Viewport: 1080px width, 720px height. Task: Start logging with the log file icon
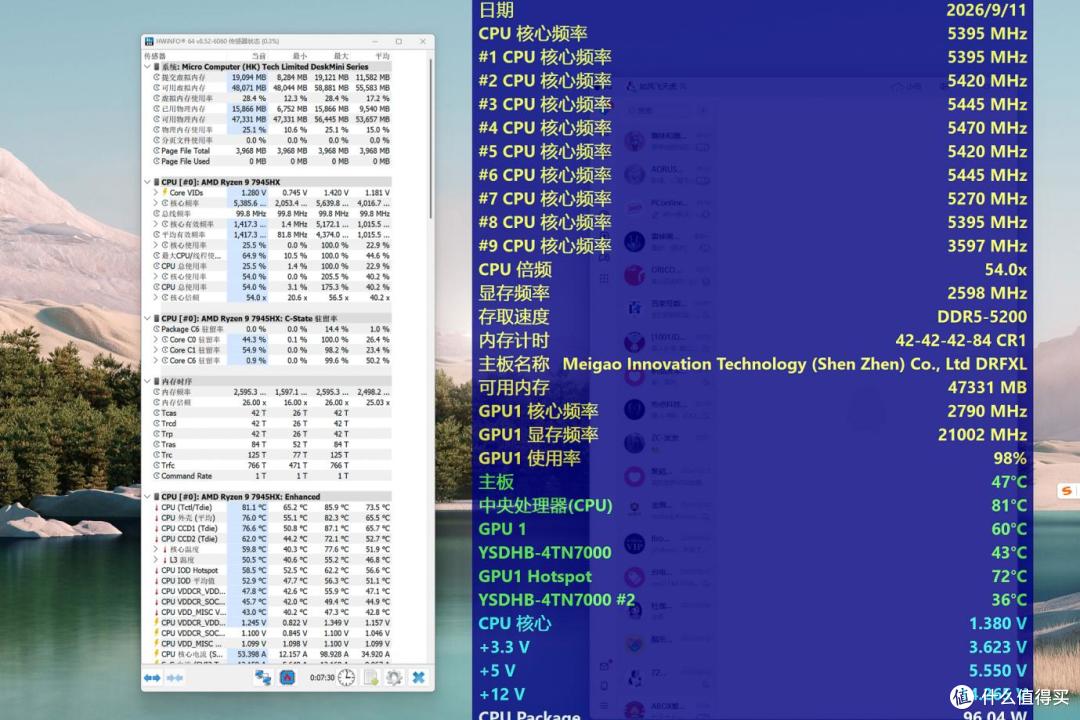coord(371,678)
